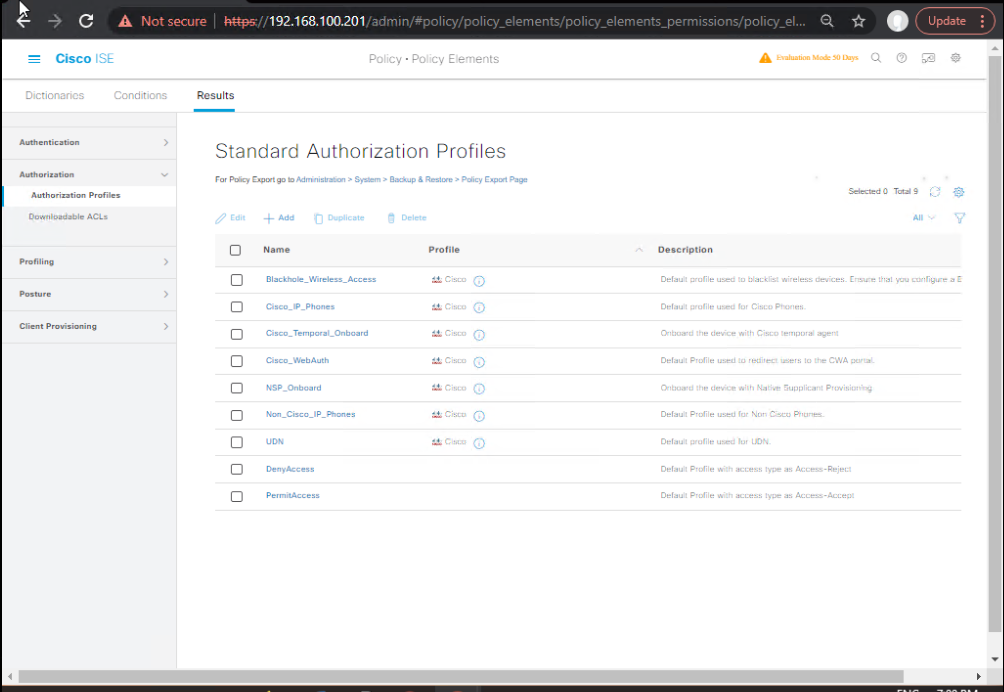
Task: Check the Cisco_Temporal_Onboard row checkbox
Action: (x=237, y=334)
